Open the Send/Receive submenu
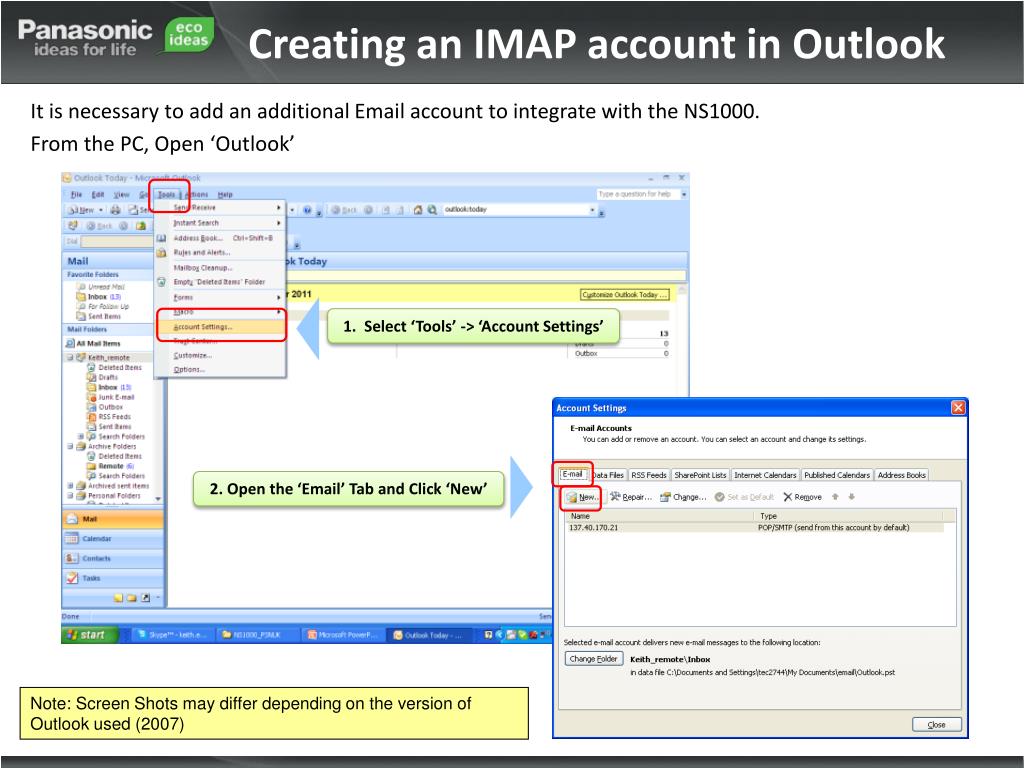 [x=220, y=208]
